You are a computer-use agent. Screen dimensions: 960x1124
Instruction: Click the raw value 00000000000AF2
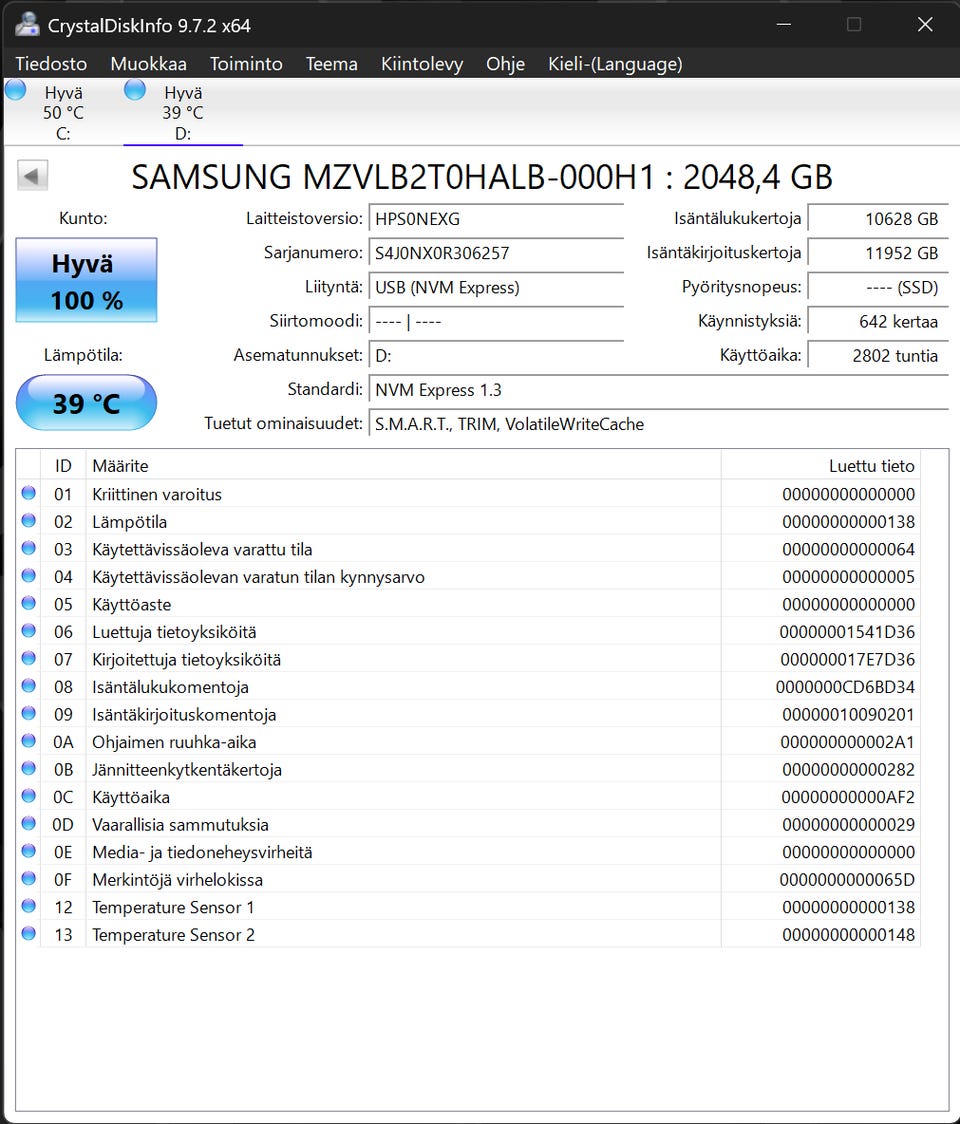(848, 797)
